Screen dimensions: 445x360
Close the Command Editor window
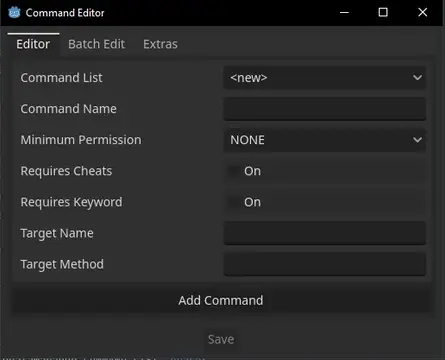coord(423,13)
